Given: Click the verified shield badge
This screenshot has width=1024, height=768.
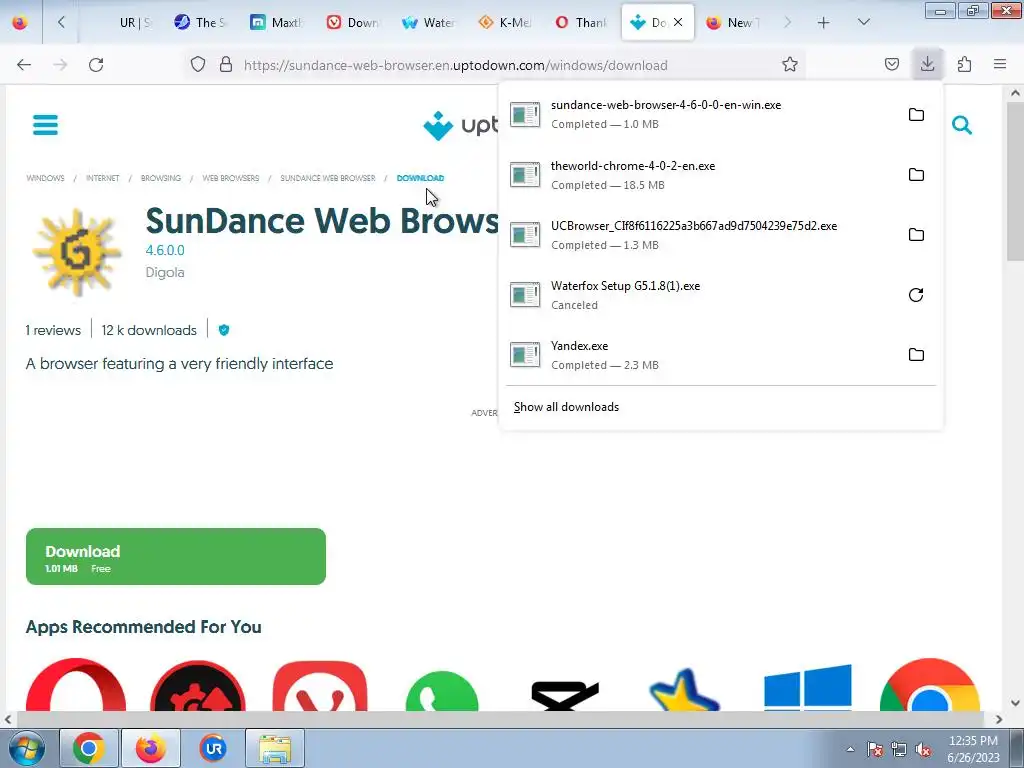Looking at the screenshot, I should click(x=223, y=330).
